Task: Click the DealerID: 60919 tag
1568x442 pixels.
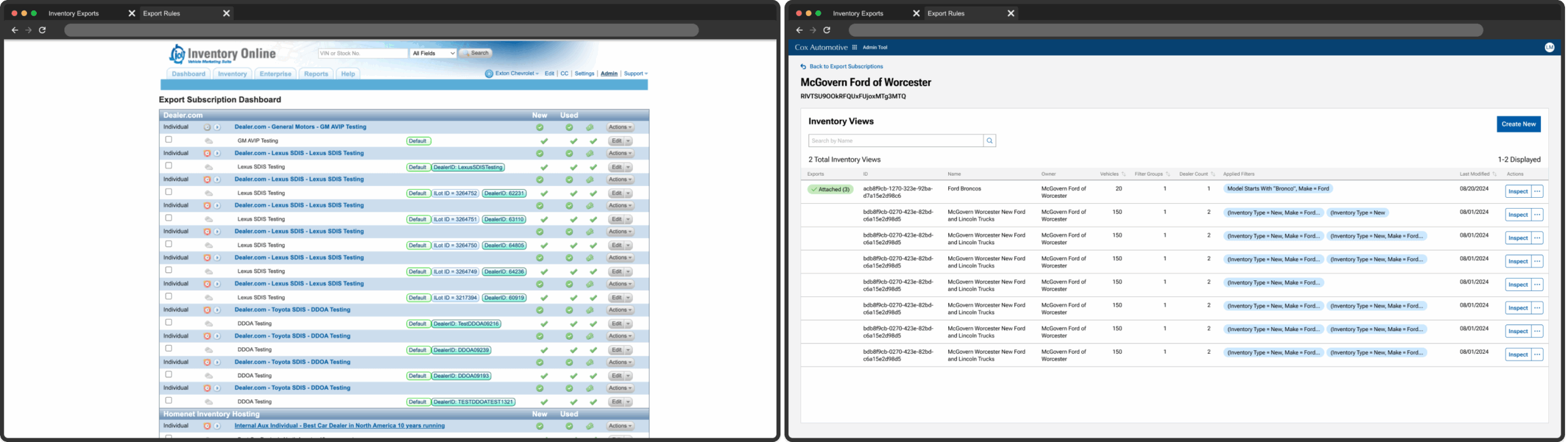Action: pyautogui.click(x=504, y=298)
